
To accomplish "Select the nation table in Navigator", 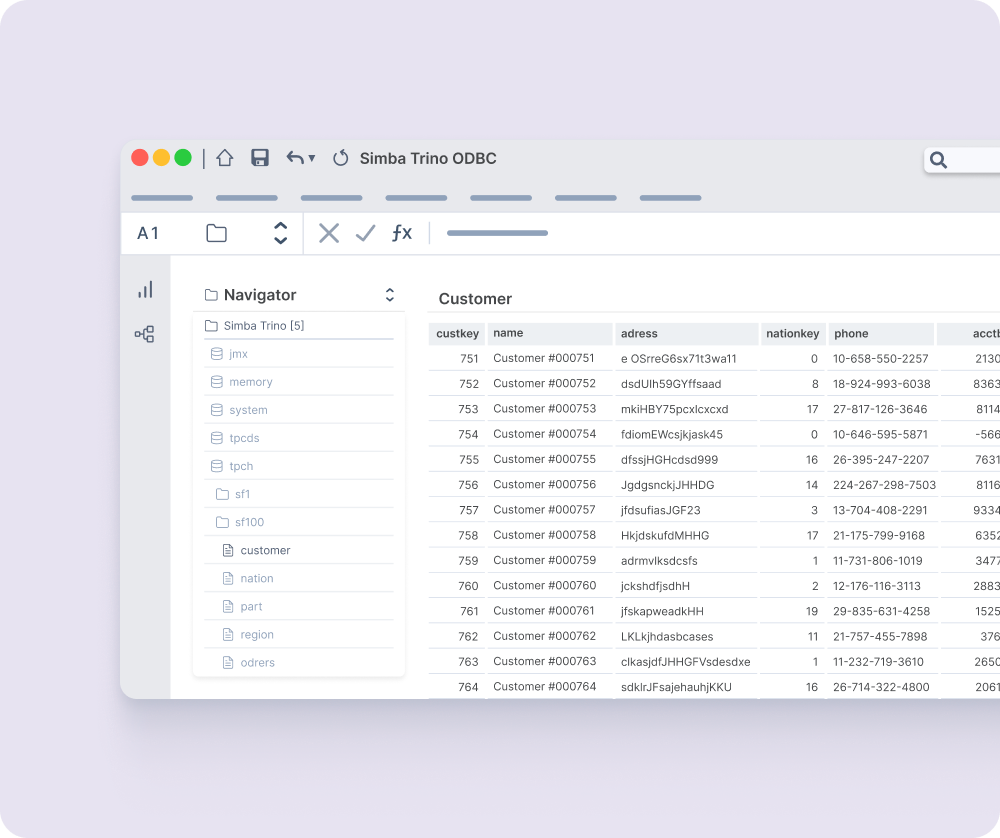I will (x=257, y=578).
